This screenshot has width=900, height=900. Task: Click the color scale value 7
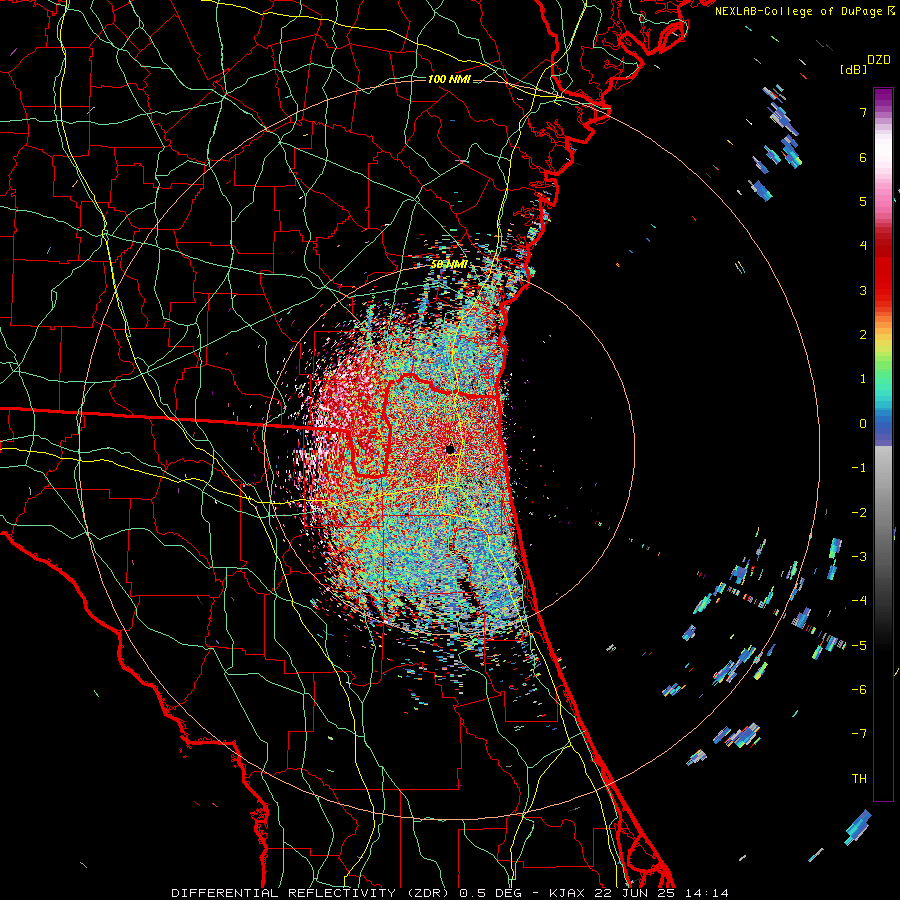point(863,112)
